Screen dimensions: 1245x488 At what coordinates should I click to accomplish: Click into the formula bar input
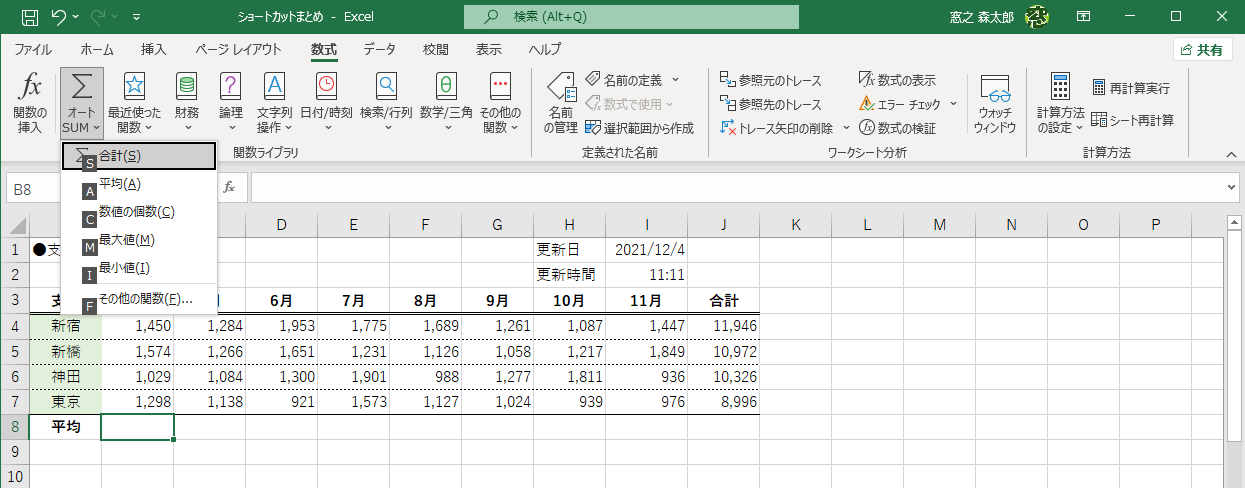738,187
